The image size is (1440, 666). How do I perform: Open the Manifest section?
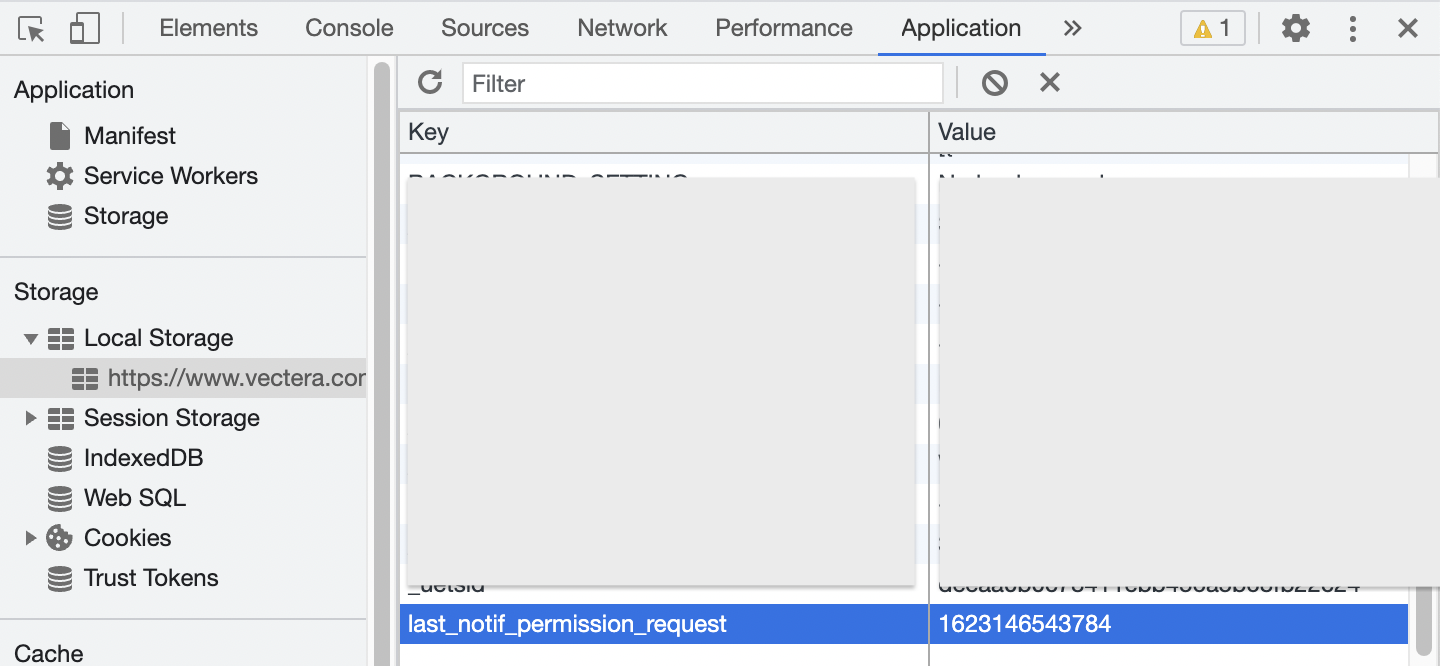tap(129, 136)
